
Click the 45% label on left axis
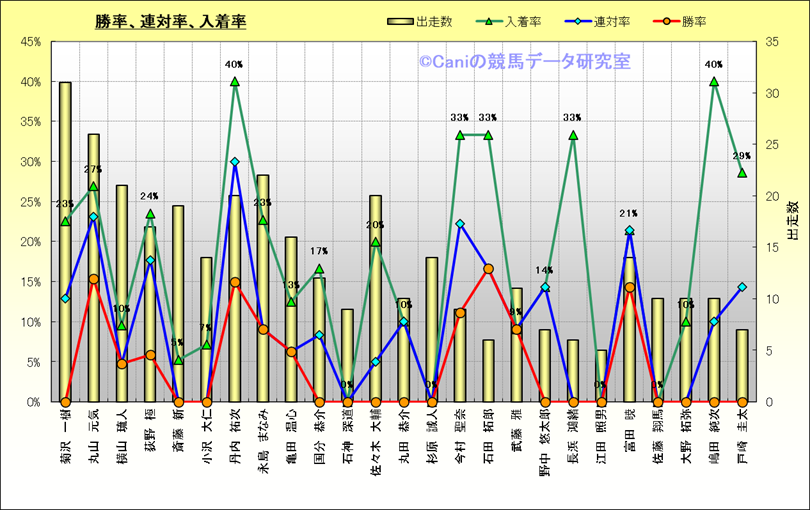(29, 42)
